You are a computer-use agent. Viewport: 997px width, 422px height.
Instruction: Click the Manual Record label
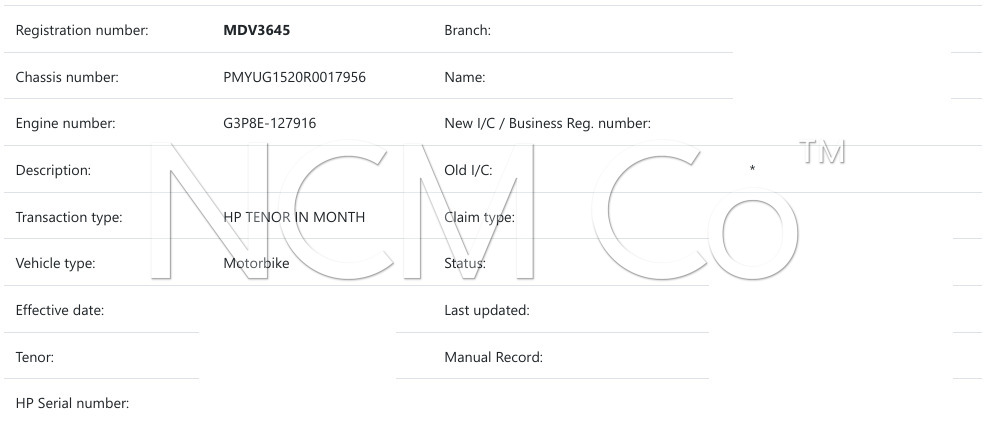tap(493, 357)
